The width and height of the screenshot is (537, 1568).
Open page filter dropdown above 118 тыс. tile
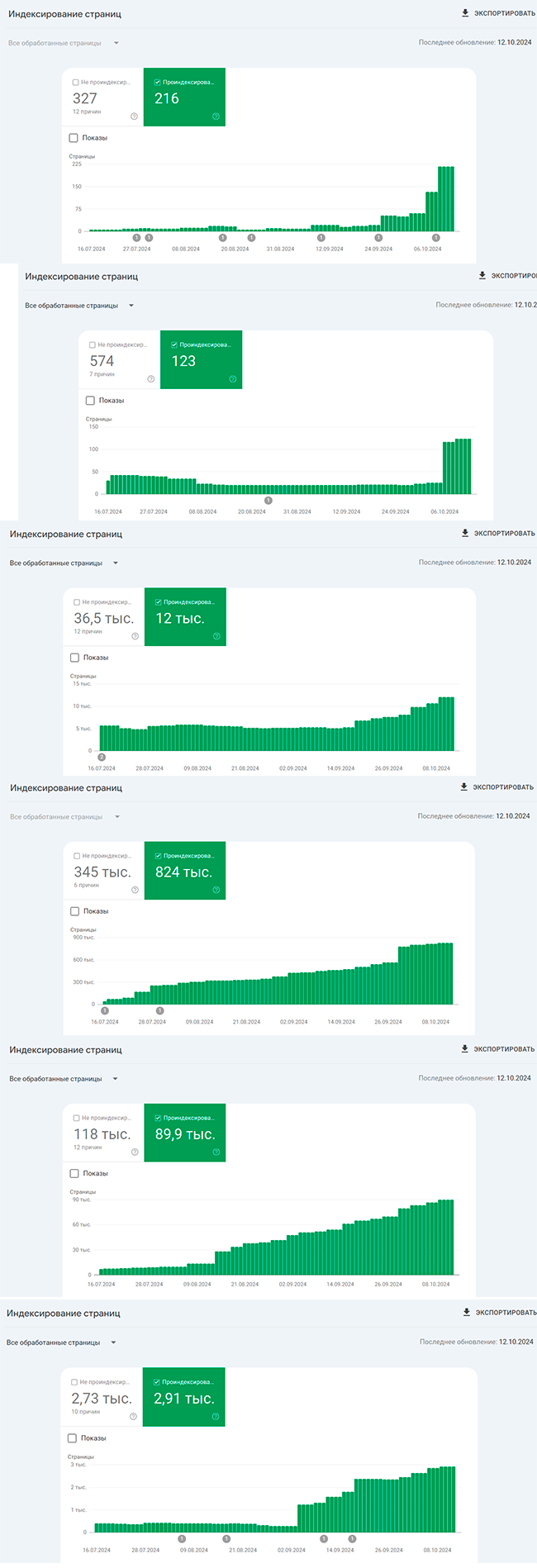tap(64, 1079)
